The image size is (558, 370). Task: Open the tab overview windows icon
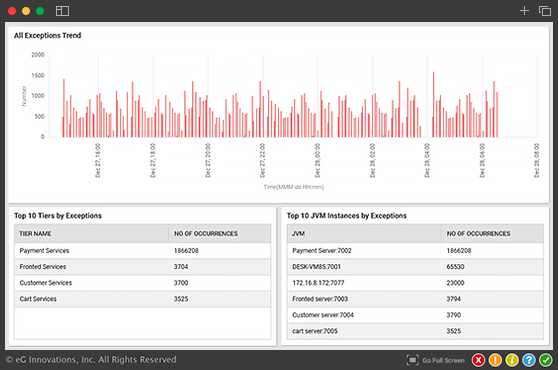point(544,11)
